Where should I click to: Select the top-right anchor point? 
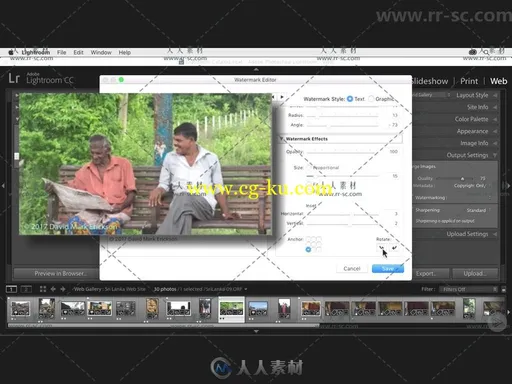tap(319, 239)
